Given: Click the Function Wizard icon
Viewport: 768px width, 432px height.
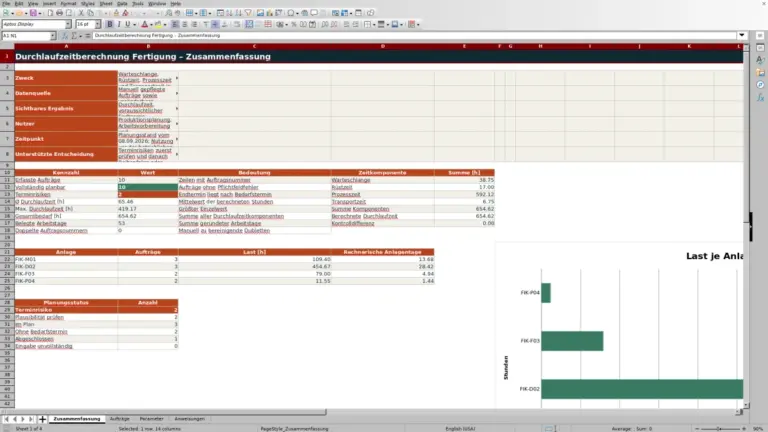Looking at the screenshot, I should click(x=65, y=36).
